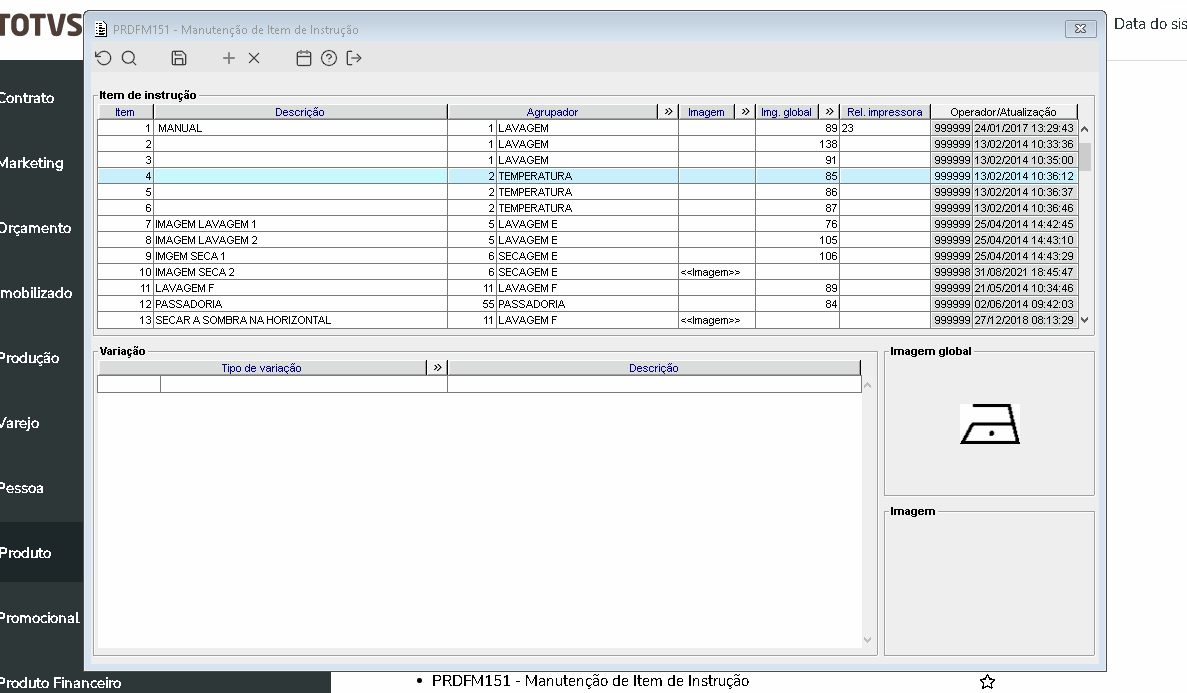The height and width of the screenshot is (693, 1187).
Task: Exit using the logout arrow icon
Action: [x=354, y=58]
